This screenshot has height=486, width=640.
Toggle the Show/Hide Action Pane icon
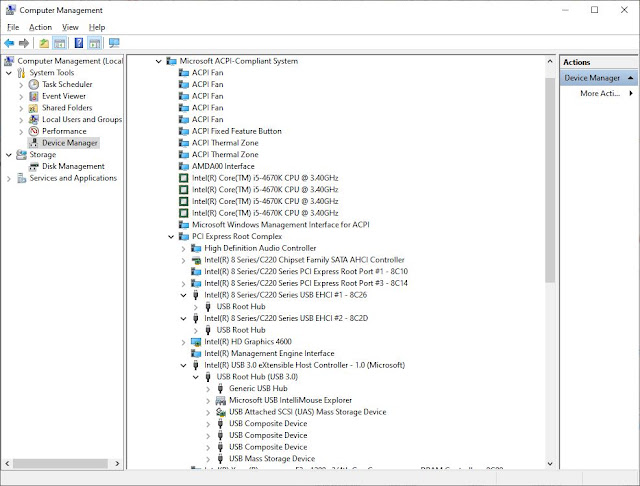94,43
